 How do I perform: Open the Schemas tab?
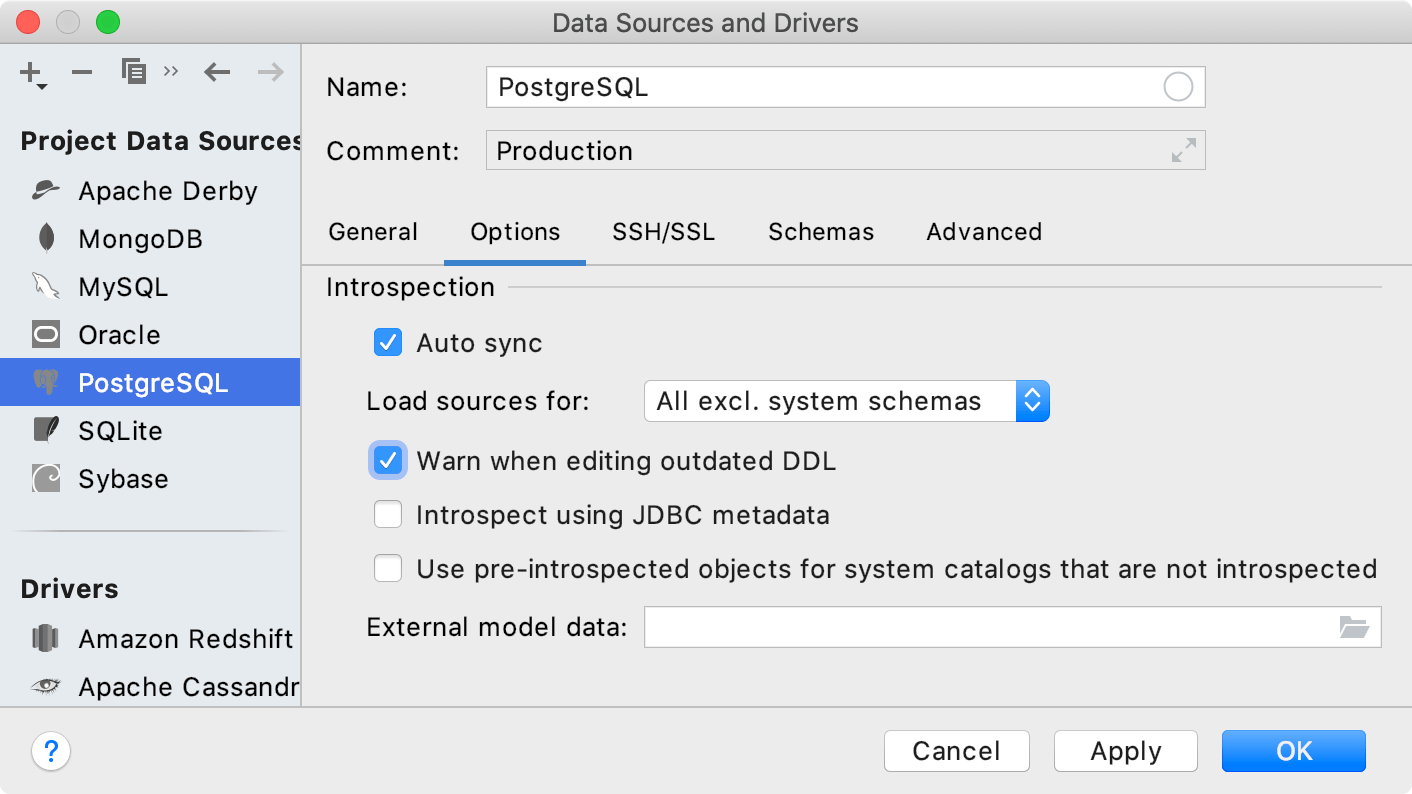tap(820, 231)
